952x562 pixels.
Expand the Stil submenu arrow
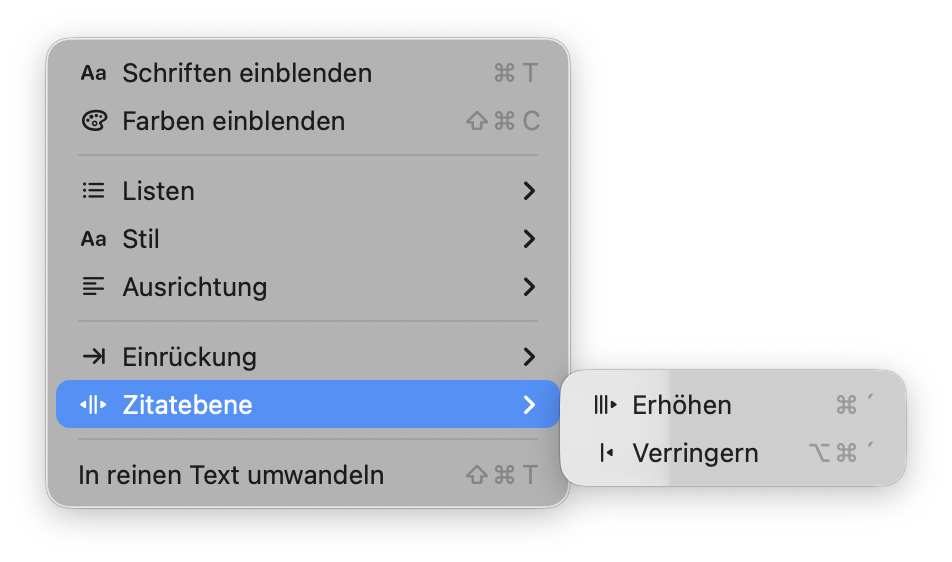[529, 239]
